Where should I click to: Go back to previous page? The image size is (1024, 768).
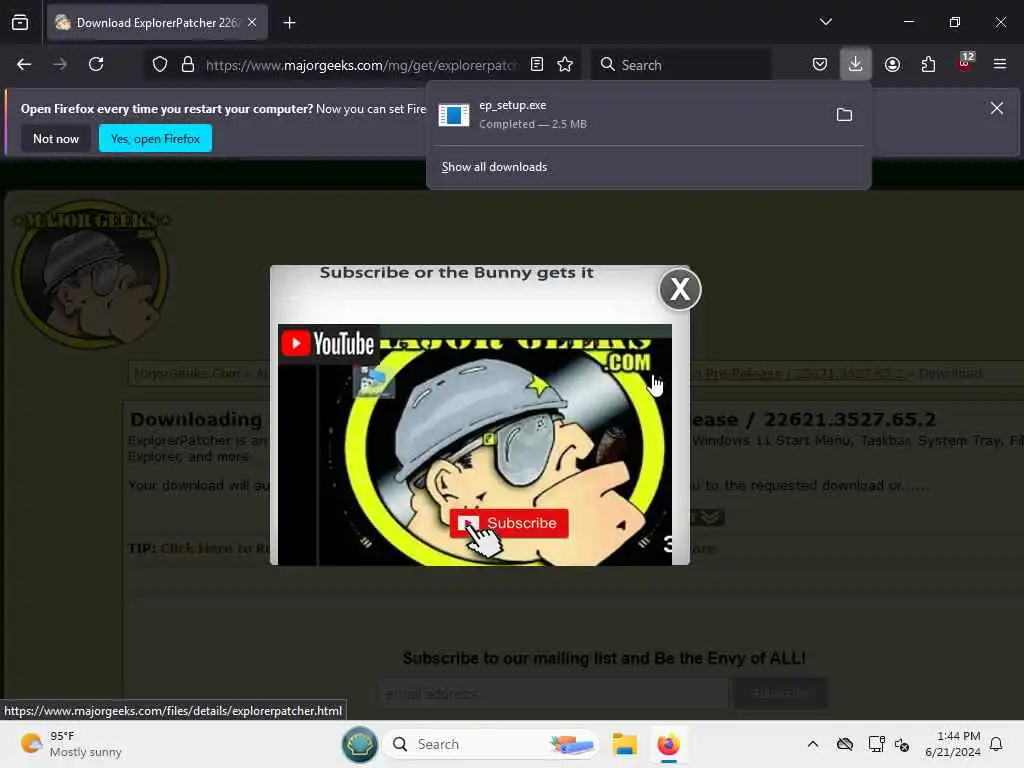[x=24, y=64]
